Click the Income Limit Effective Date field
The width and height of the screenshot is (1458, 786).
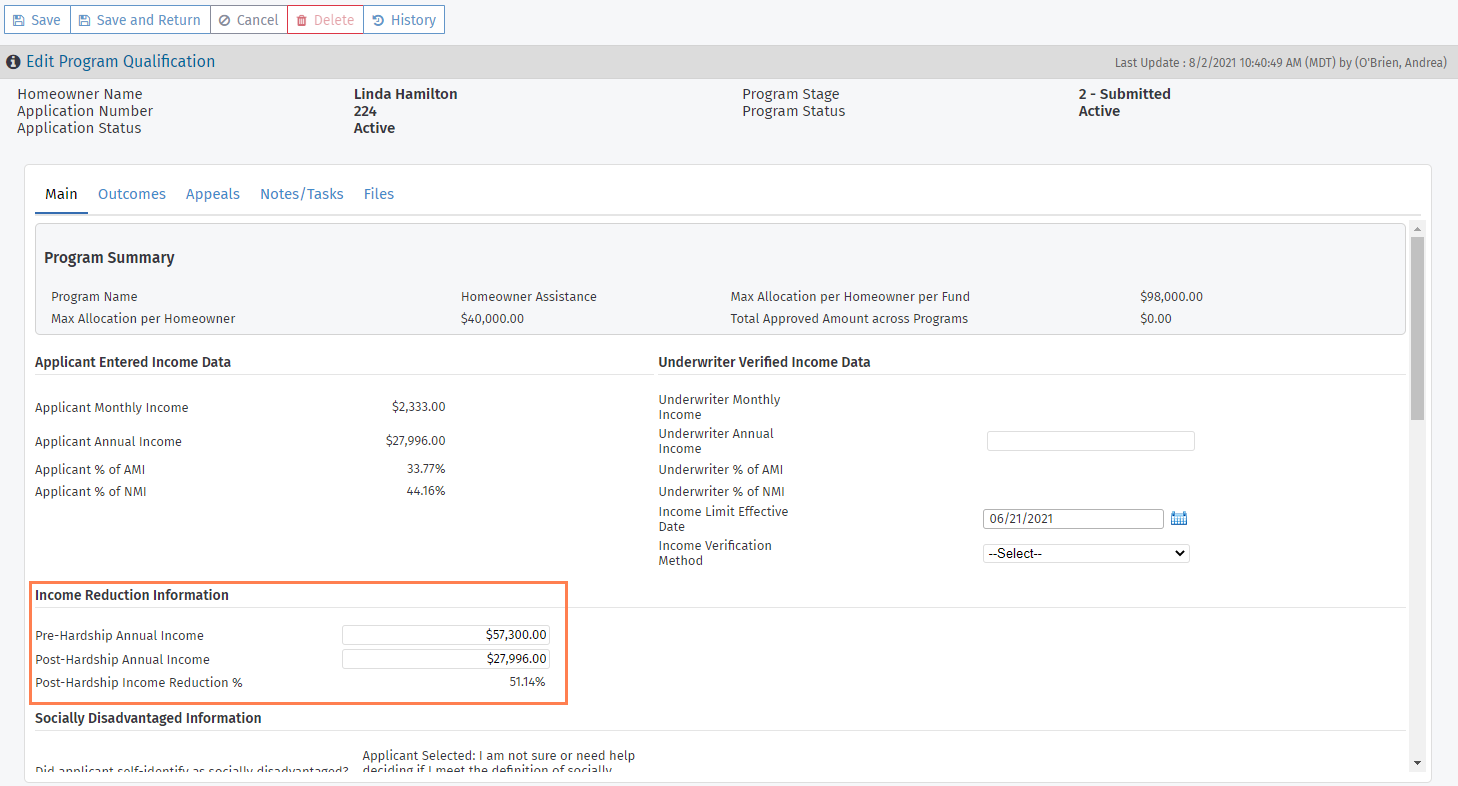tap(1073, 519)
